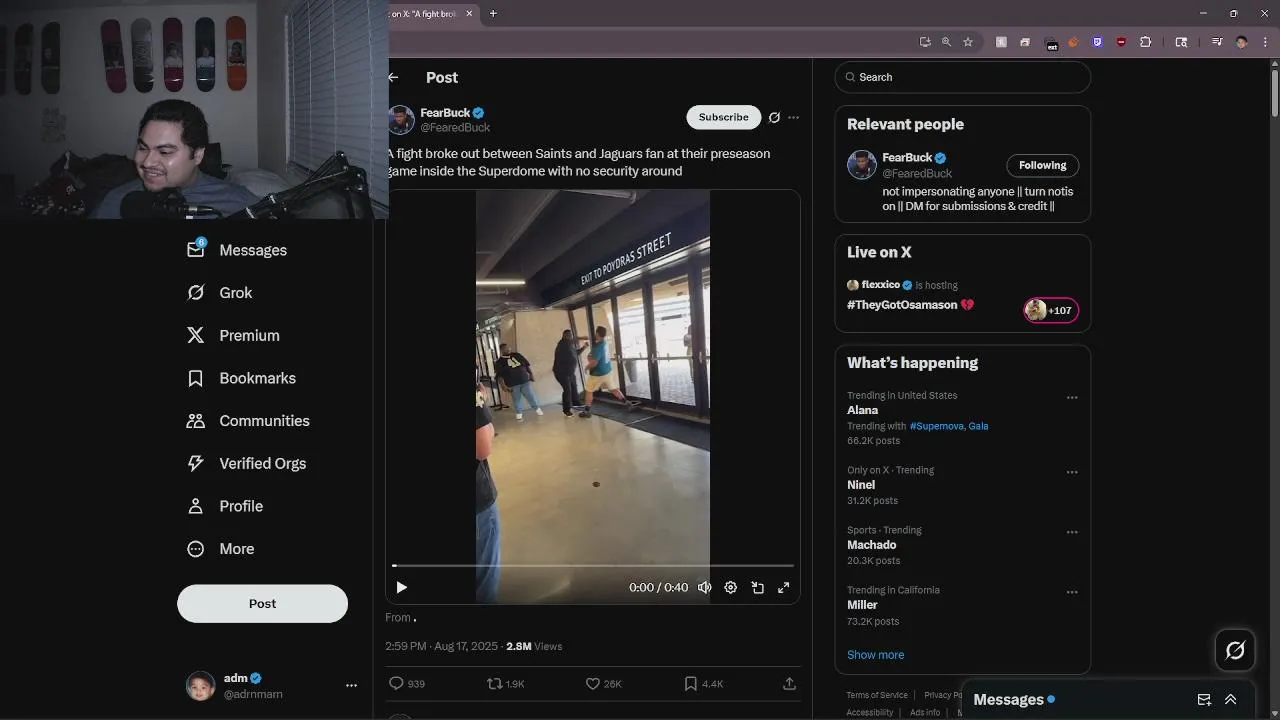
Task: Toggle the Following button for FearBuck
Action: coord(1042,165)
